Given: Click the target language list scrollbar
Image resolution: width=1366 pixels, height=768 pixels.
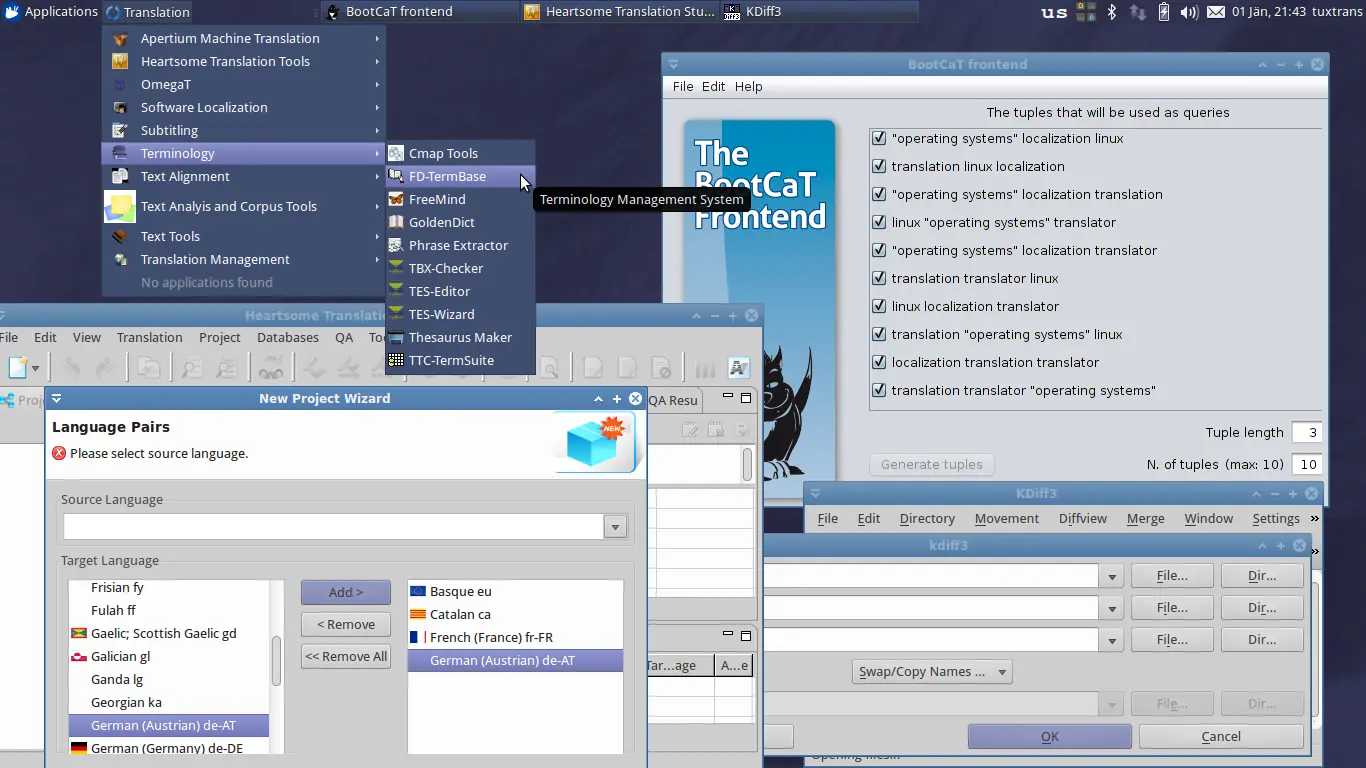Looking at the screenshot, I should click(277, 661).
